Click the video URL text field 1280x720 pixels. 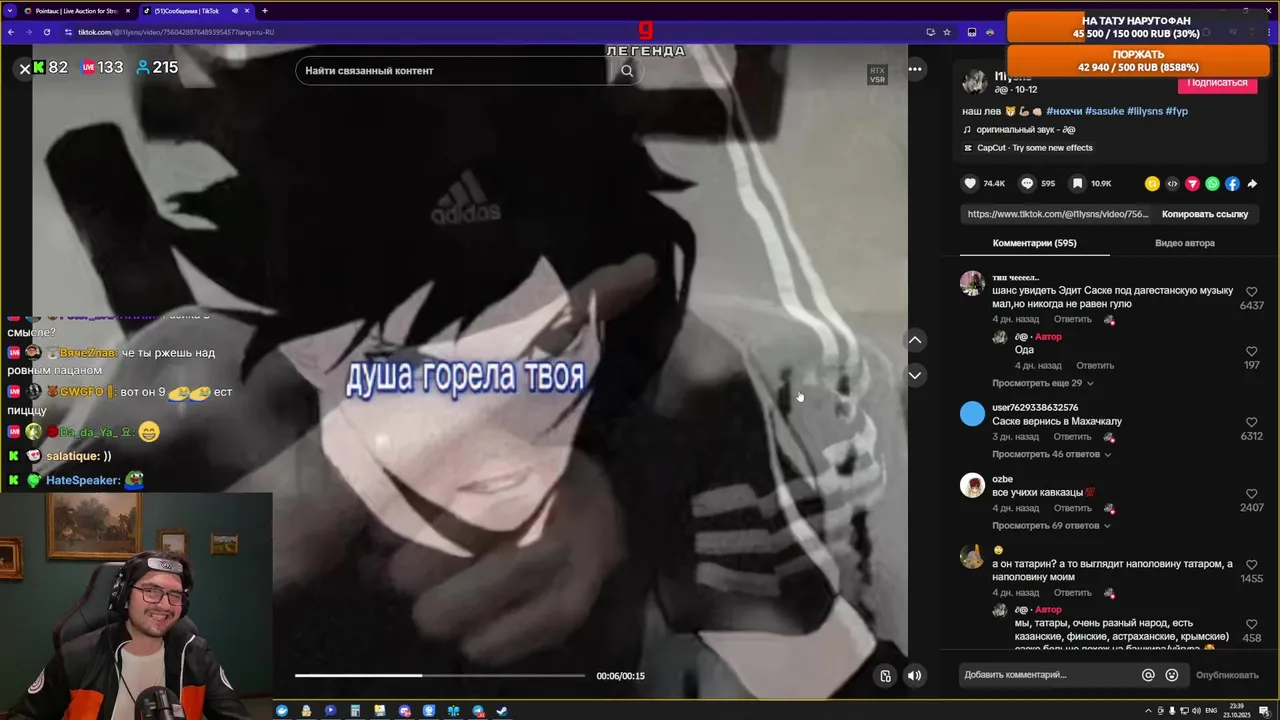pos(1057,214)
